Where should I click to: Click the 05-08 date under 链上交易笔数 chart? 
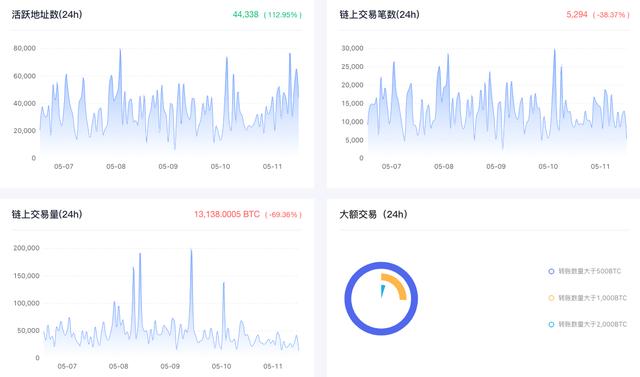point(444,166)
